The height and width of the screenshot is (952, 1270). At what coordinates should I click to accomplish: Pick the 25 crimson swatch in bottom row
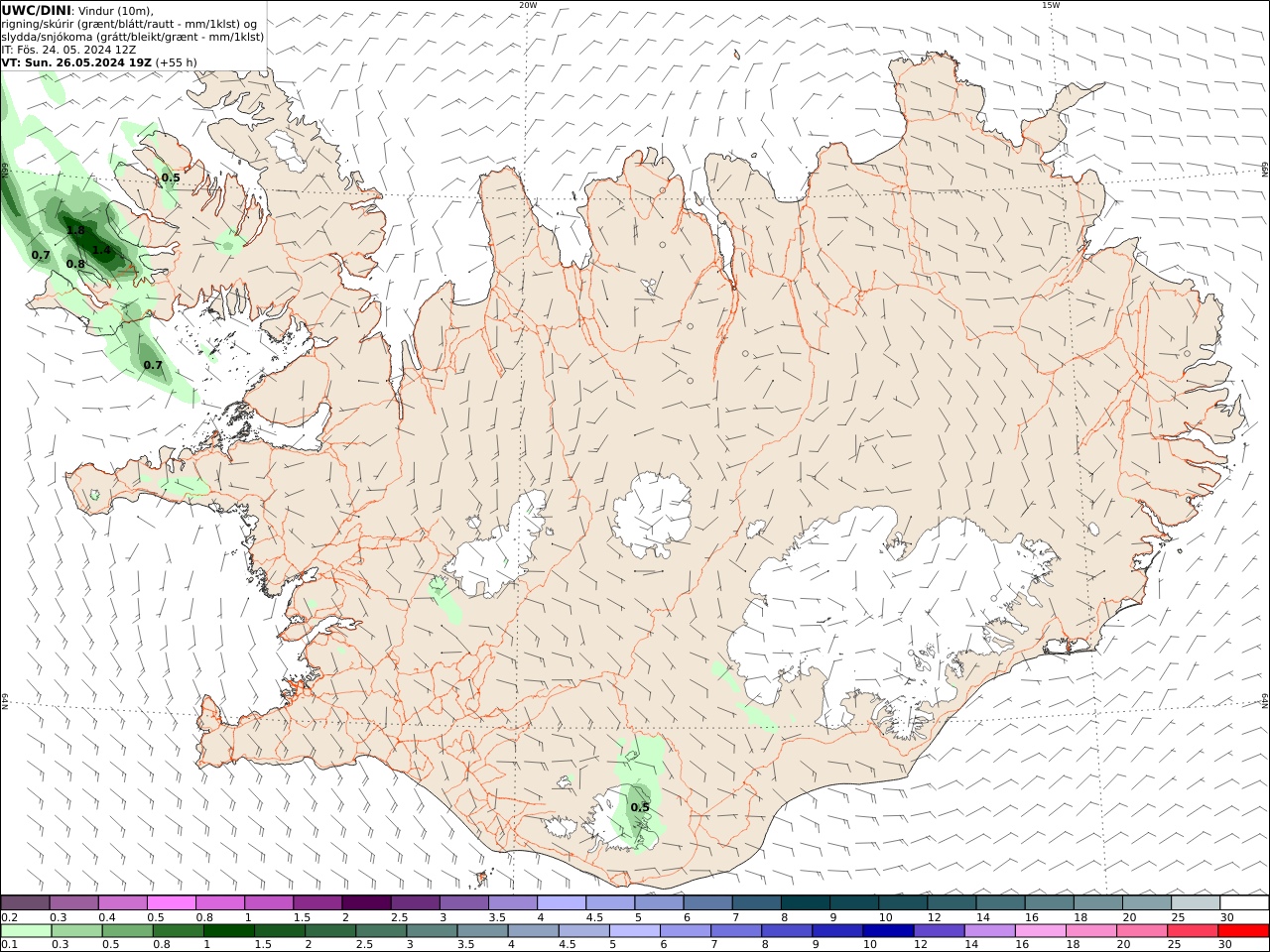pyautogui.click(x=1192, y=931)
